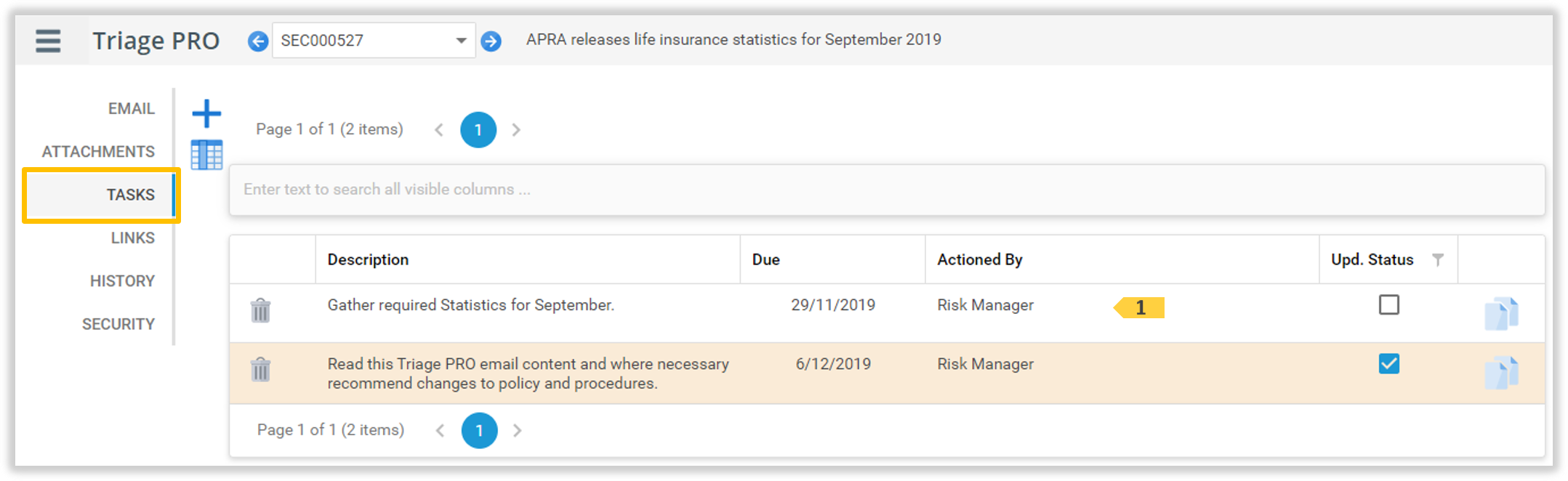Check Upd. Status for the 29/11/2019 task
The height and width of the screenshot is (481, 1568).
1388,304
